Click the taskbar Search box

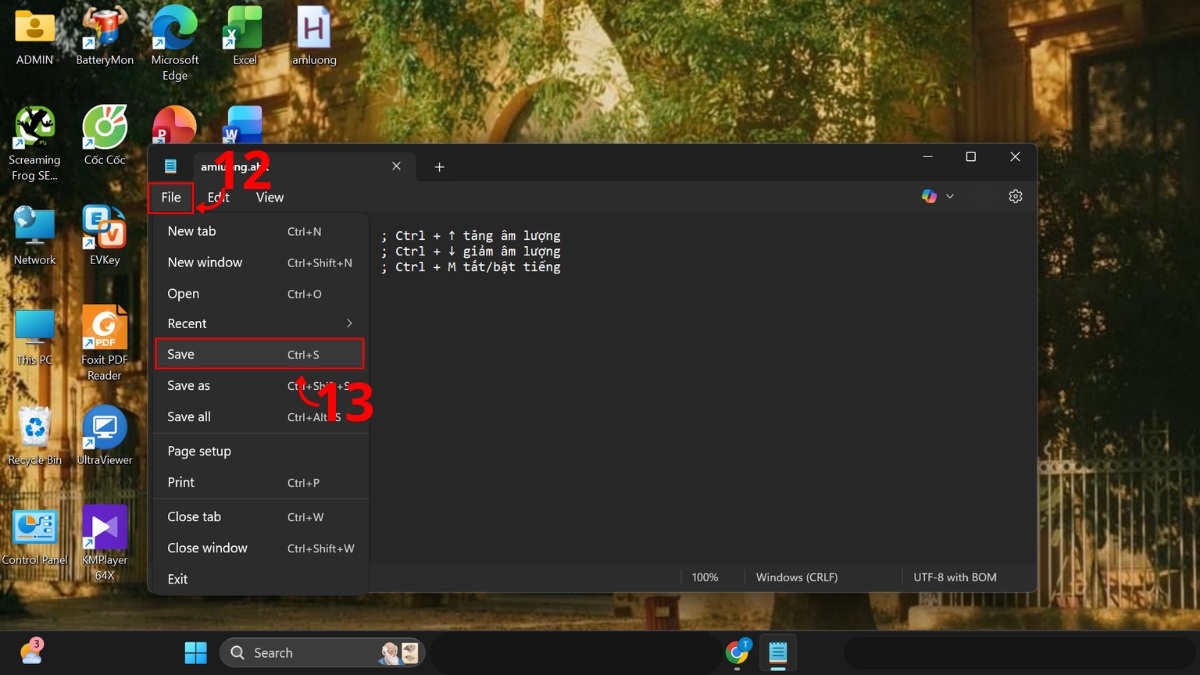[323, 653]
